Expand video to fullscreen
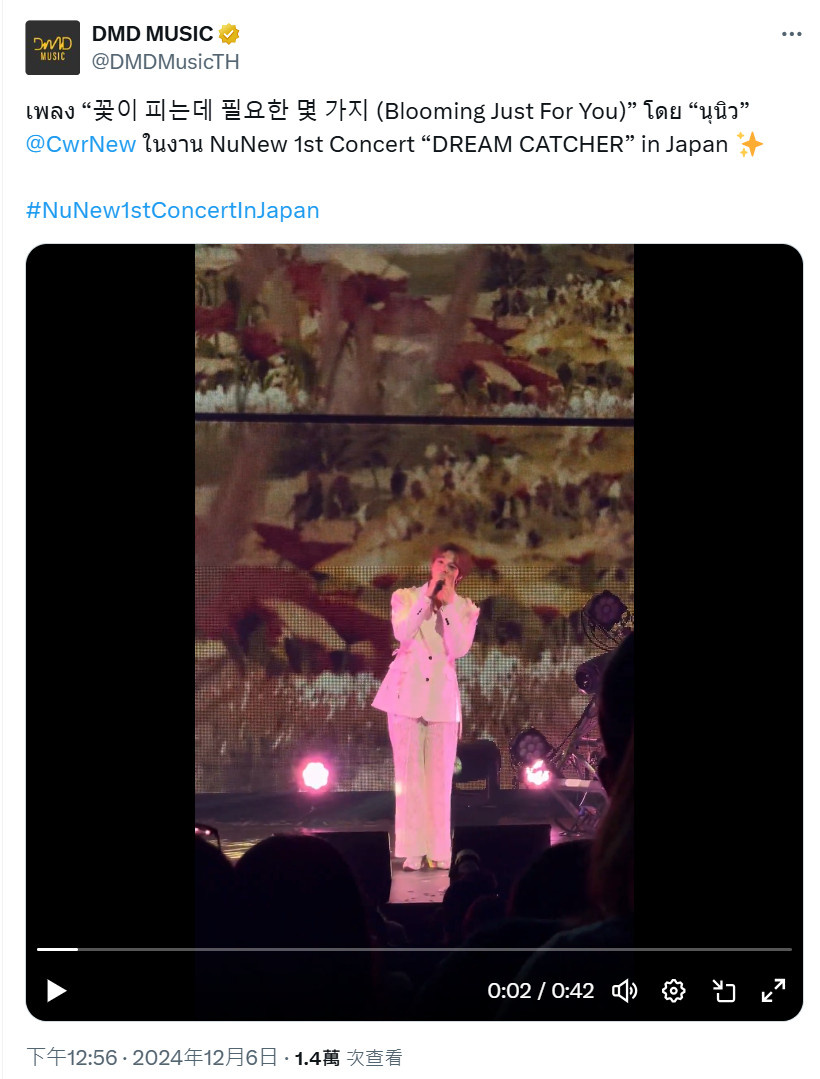This screenshot has height=1079, width=820. [773, 991]
